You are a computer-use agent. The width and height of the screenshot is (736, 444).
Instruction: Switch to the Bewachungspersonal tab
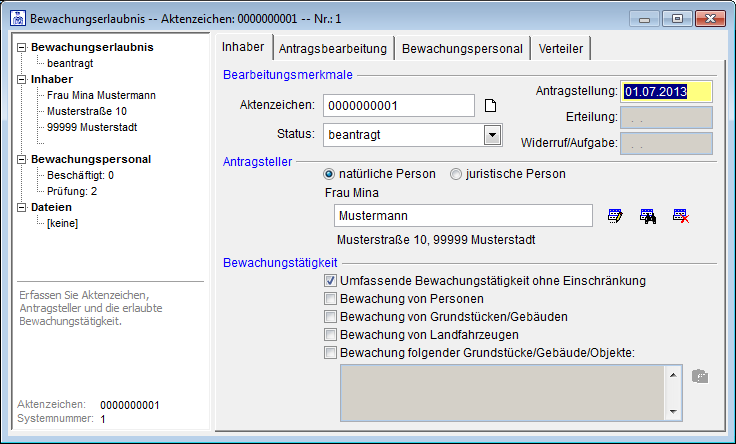coord(462,48)
